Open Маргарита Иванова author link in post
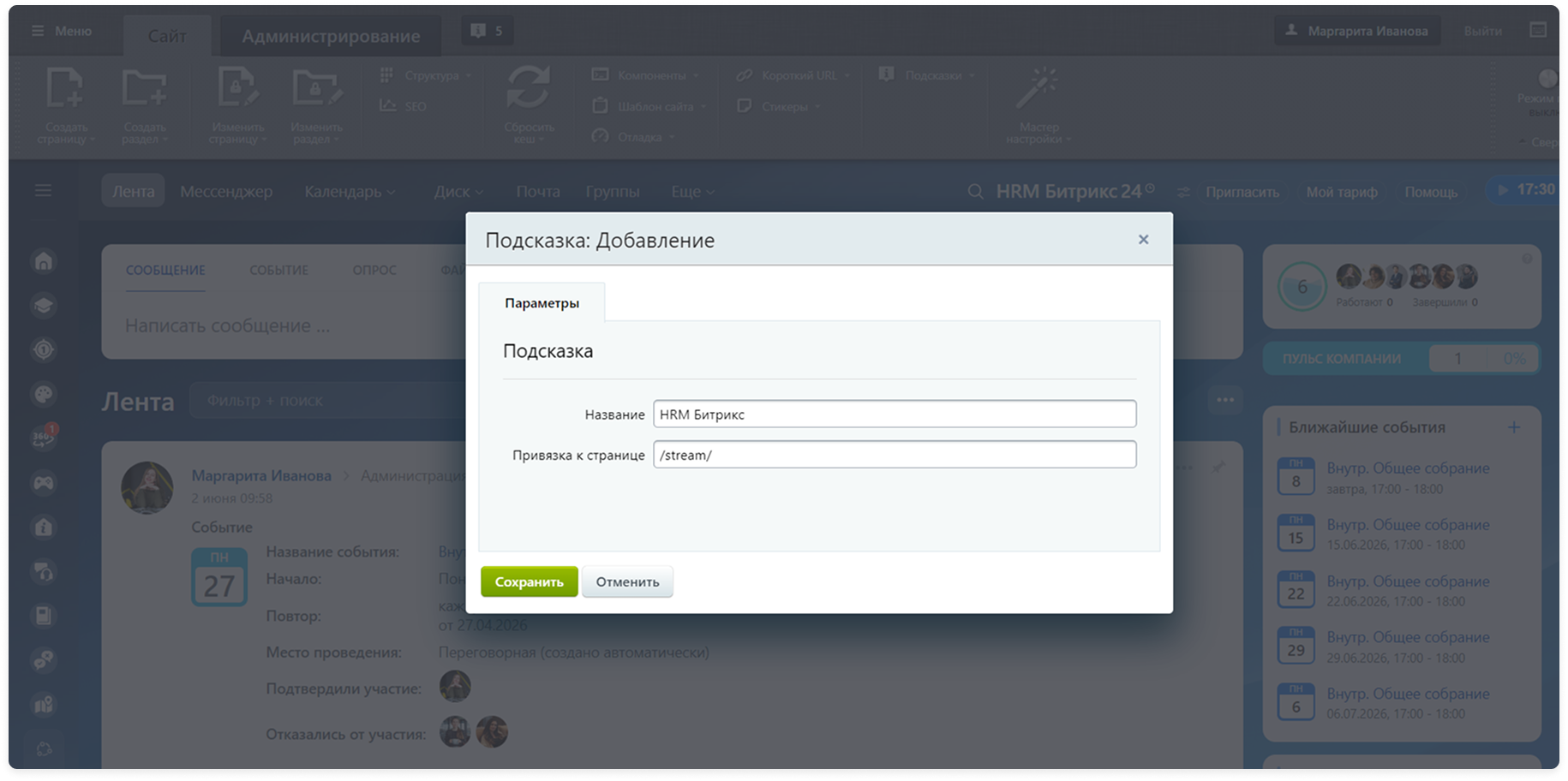Viewport: 1568px width, 781px height. (261, 475)
